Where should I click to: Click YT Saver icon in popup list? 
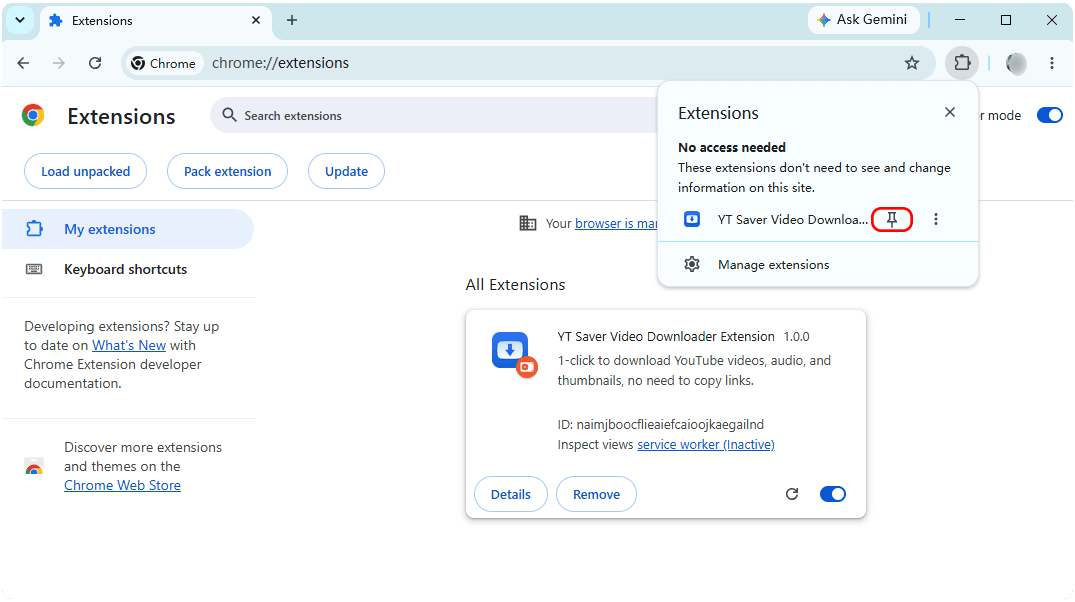(x=692, y=219)
